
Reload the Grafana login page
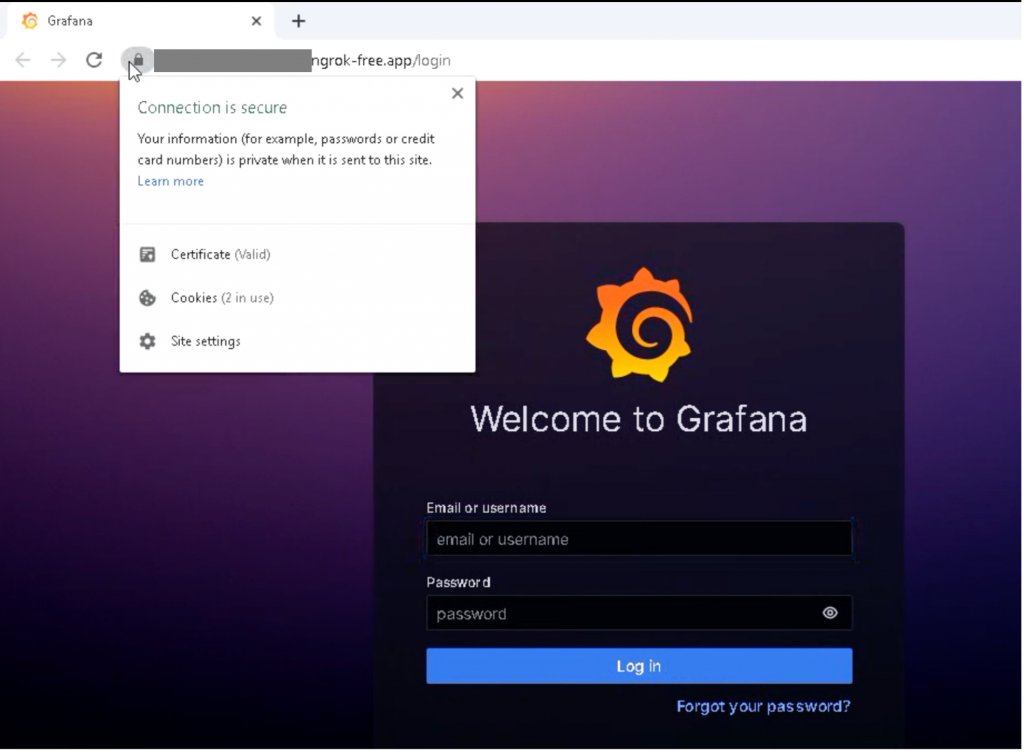click(94, 60)
